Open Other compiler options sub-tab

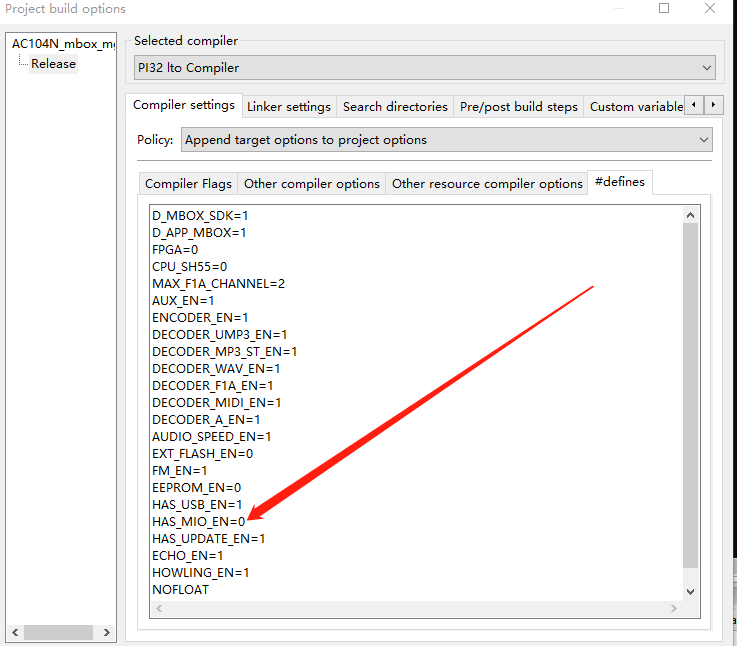pyautogui.click(x=312, y=184)
